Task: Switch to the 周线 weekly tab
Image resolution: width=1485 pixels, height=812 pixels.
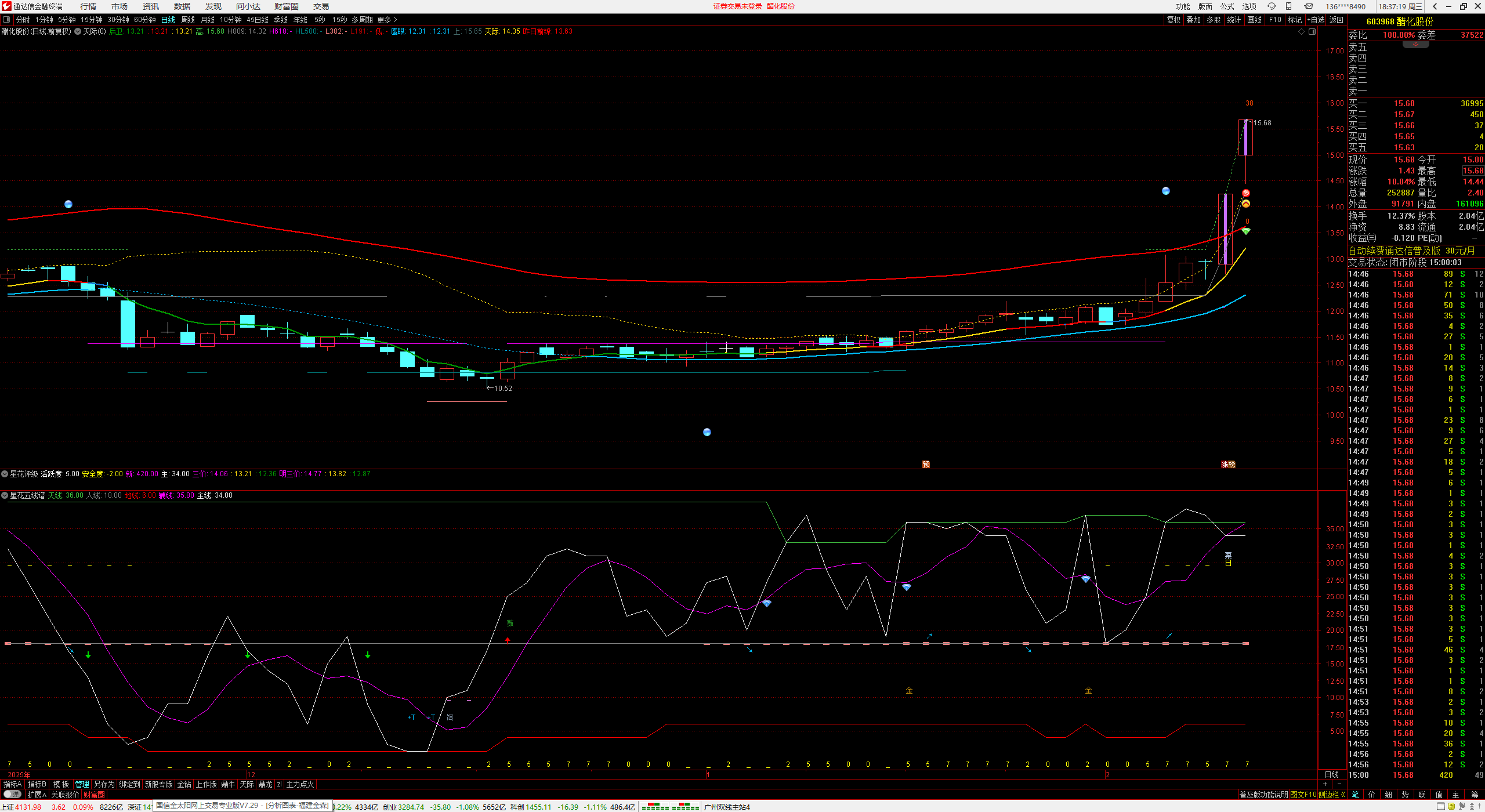Action: [x=187, y=20]
